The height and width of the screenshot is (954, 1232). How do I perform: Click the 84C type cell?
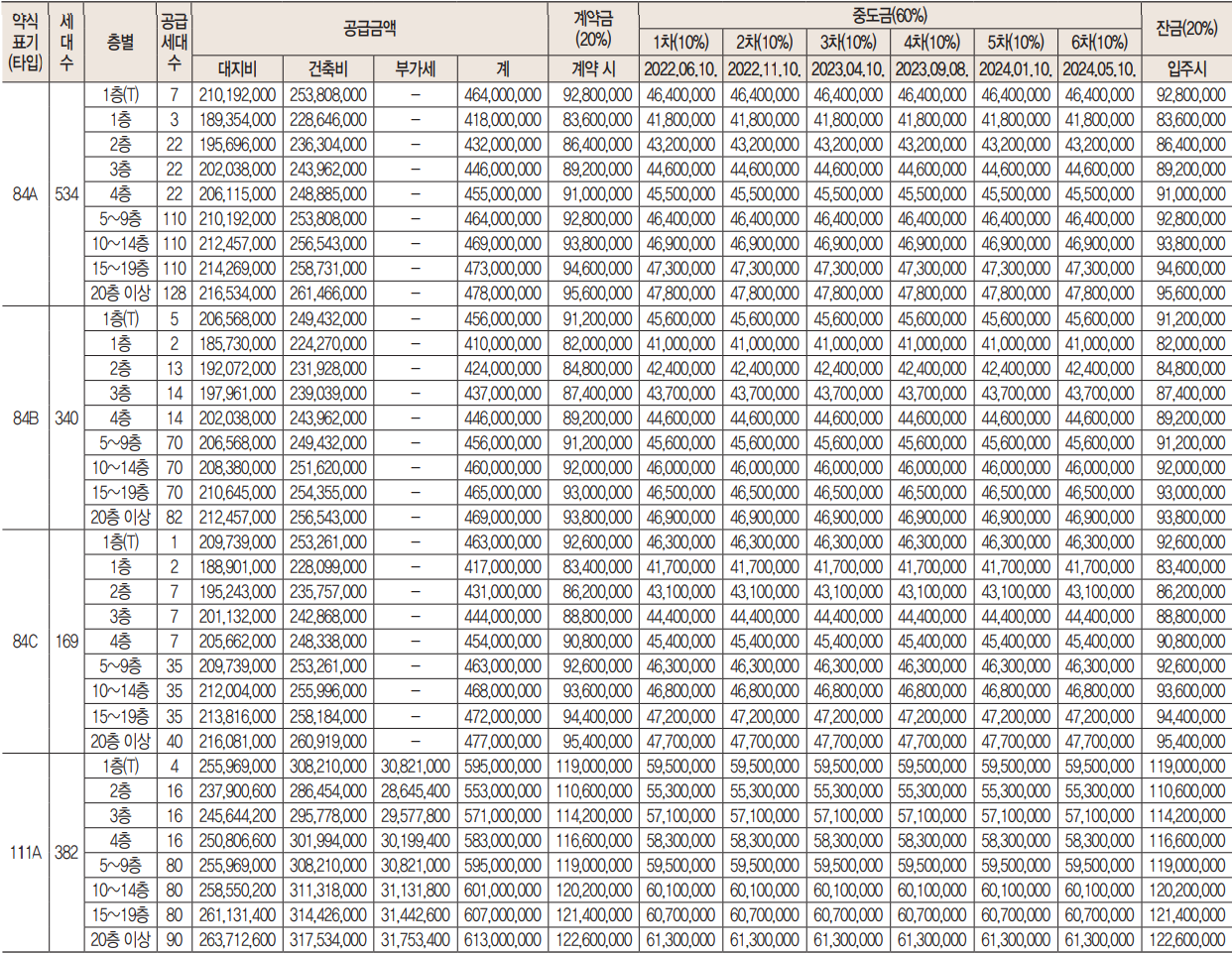click(x=25, y=642)
